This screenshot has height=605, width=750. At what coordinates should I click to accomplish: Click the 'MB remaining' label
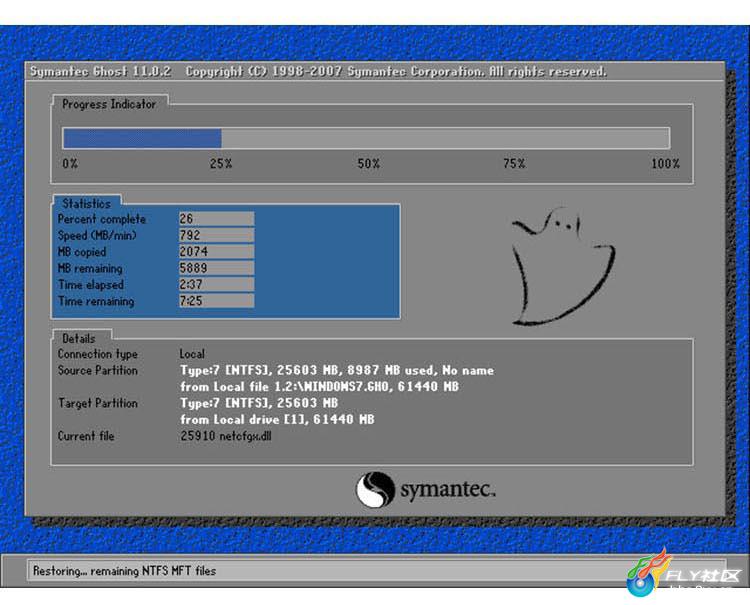(90, 268)
